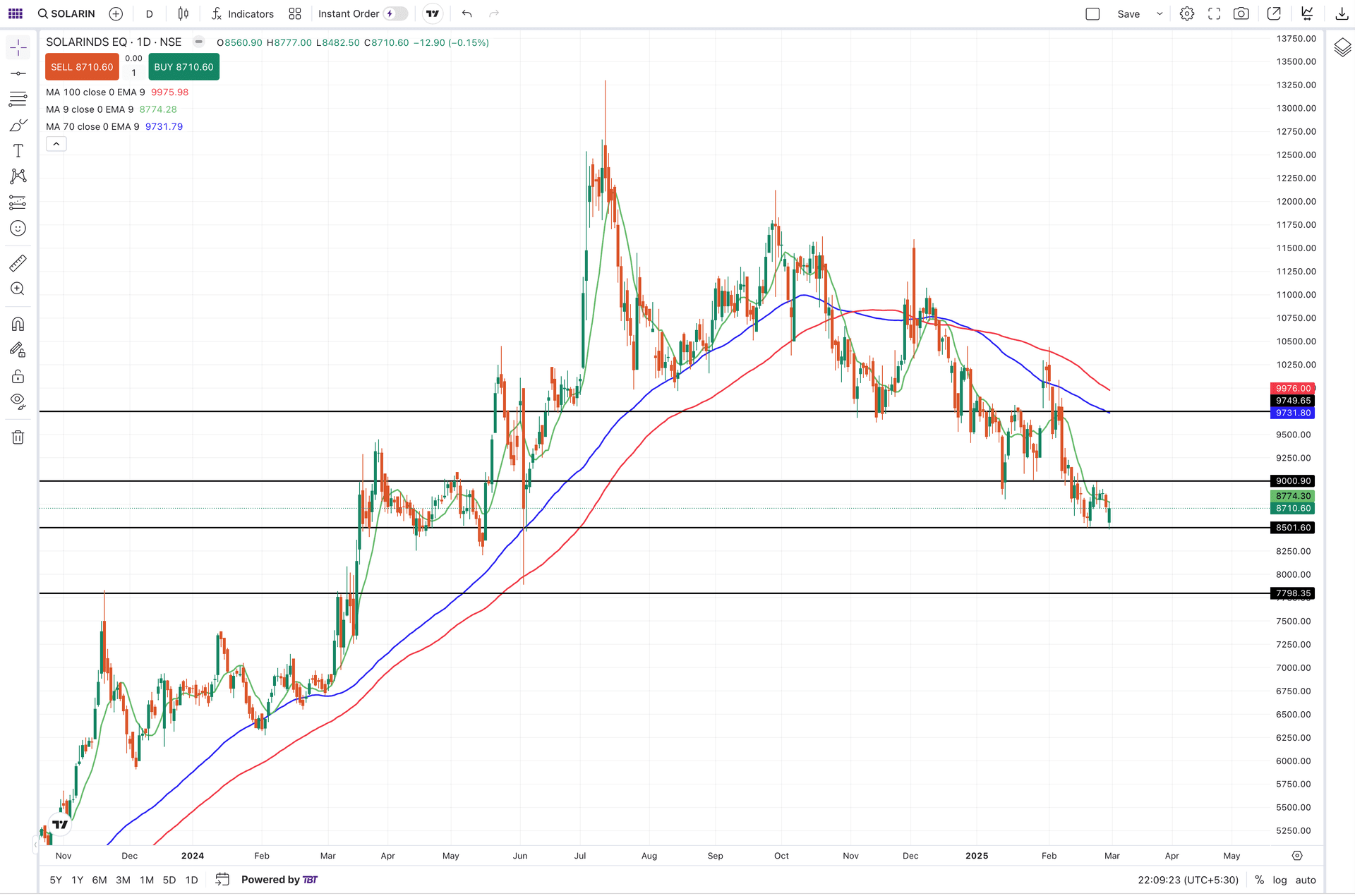Select the horizontal line at 9000.90
The image size is (1355, 896).
click(654, 481)
